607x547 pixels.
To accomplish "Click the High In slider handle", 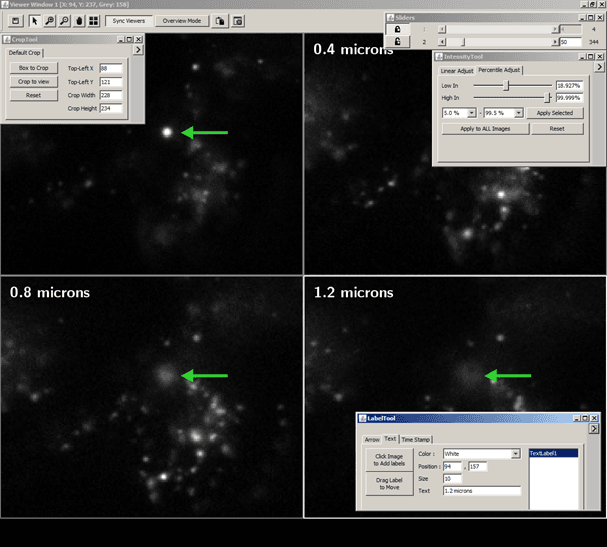I will click(x=547, y=98).
